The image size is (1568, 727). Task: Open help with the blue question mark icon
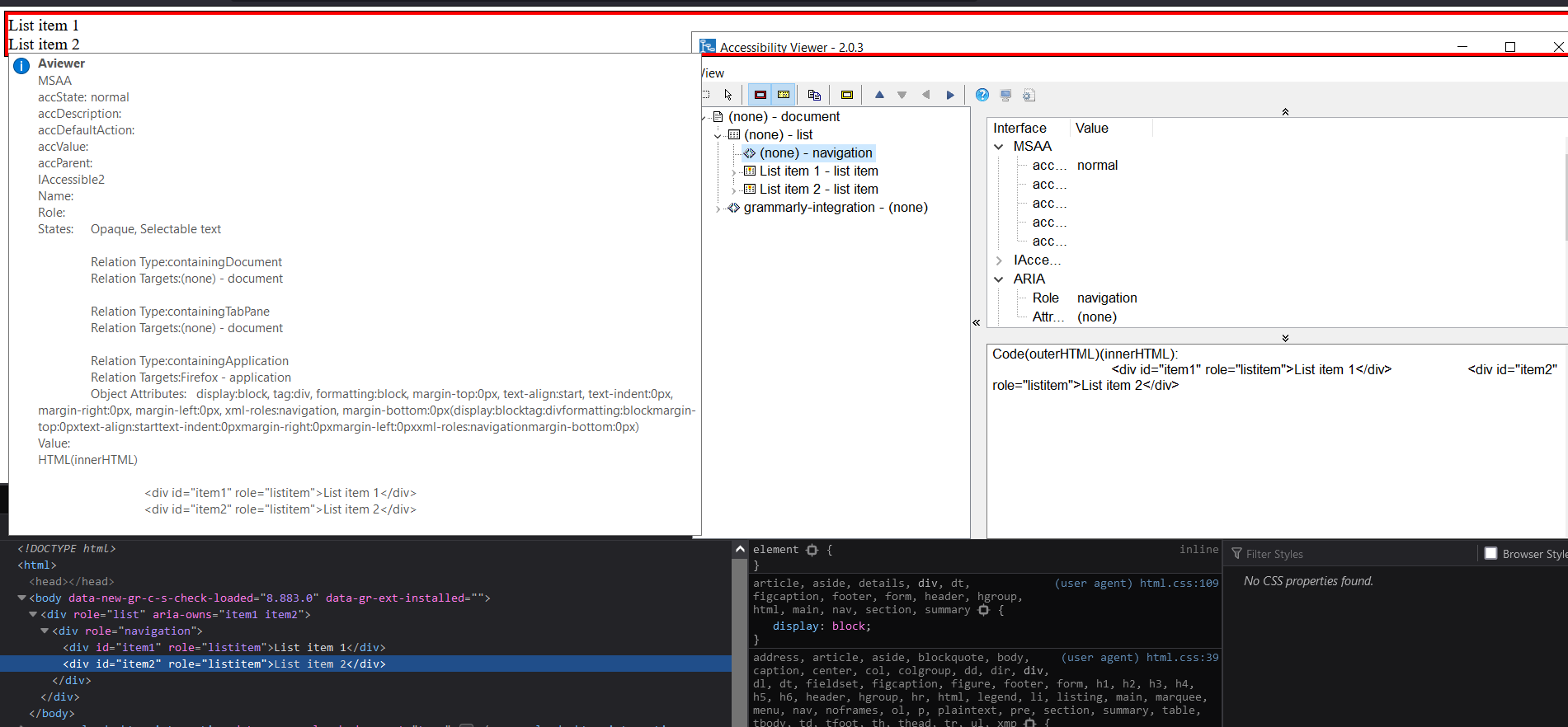point(982,95)
